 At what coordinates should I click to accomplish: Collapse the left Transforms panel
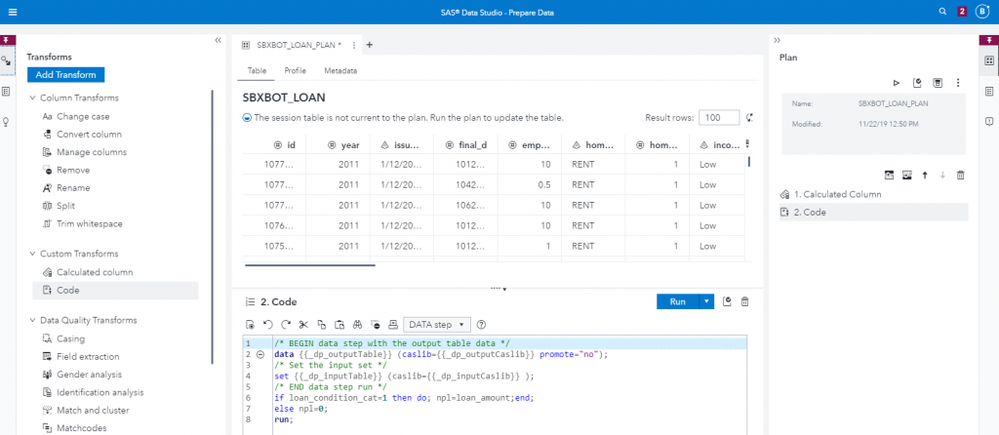pos(218,41)
